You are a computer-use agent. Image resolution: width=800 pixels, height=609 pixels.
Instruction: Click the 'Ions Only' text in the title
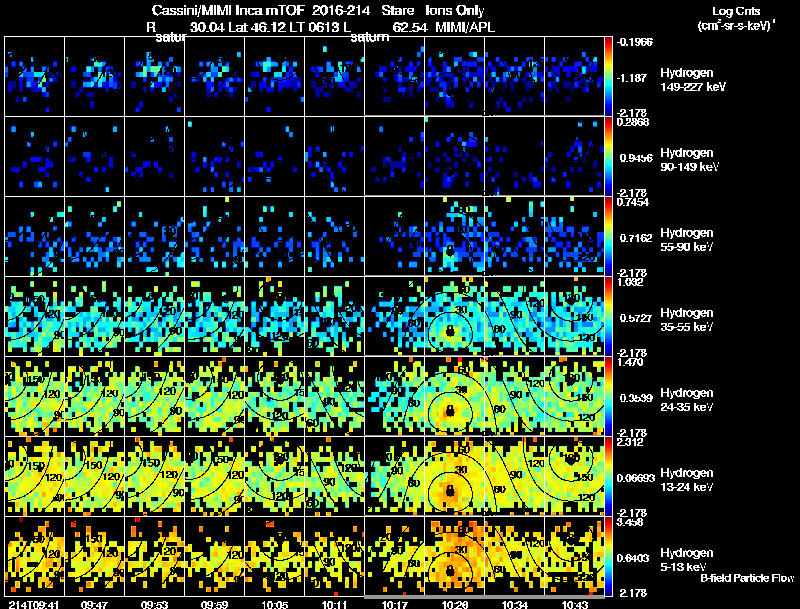(x=455, y=11)
